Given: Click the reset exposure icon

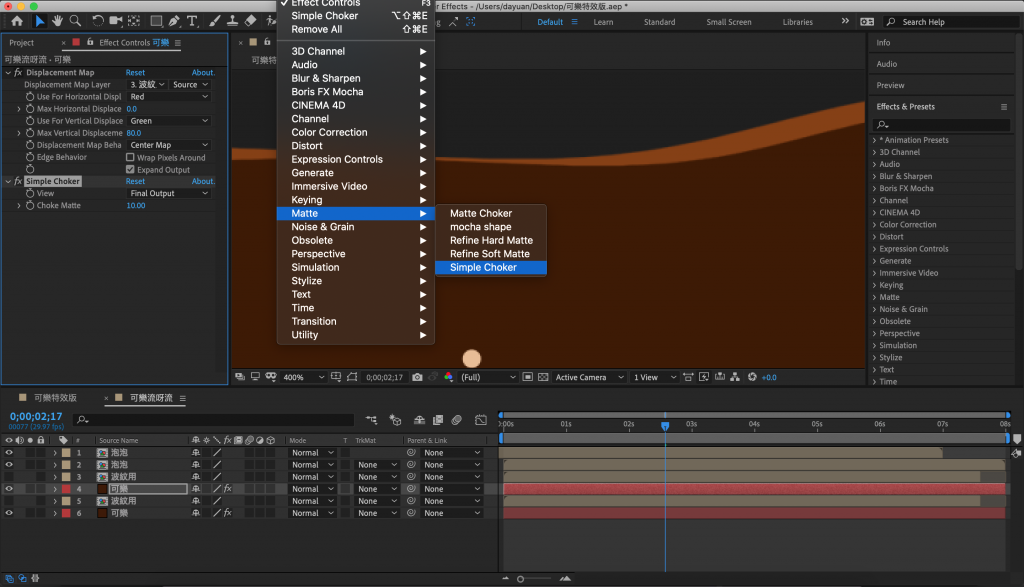Looking at the screenshot, I should click(752, 377).
